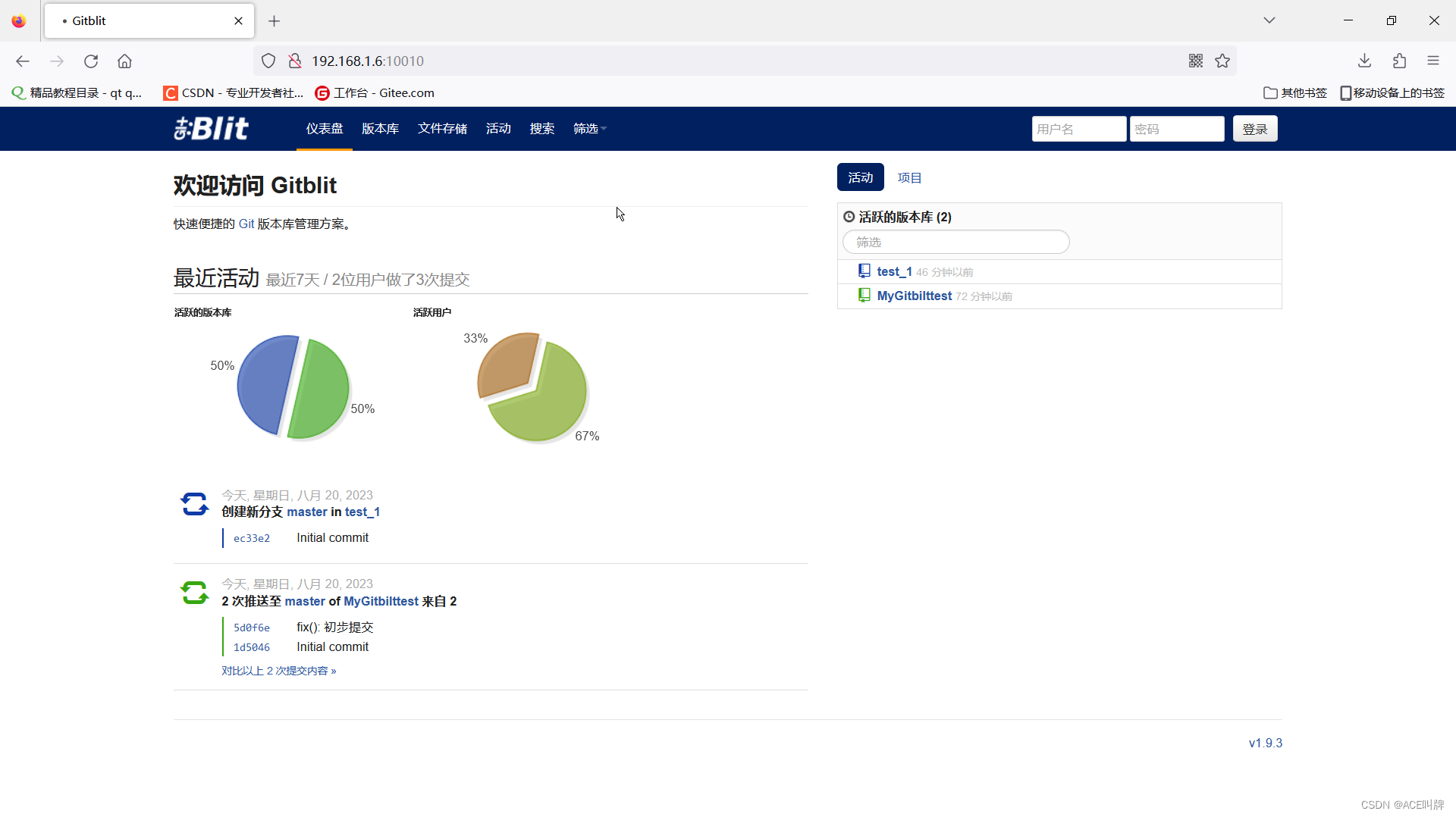Open a new tab with plus icon
Viewport: 1456px width, 817px height.
click(275, 21)
